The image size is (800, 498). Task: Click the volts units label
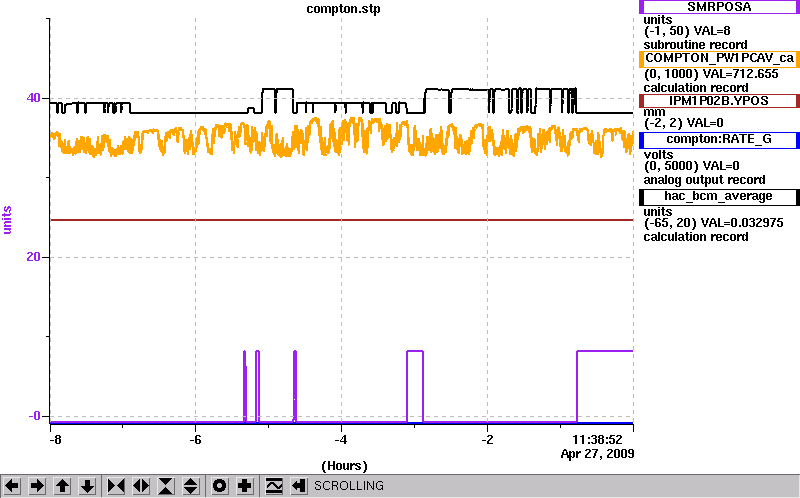click(x=658, y=155)
